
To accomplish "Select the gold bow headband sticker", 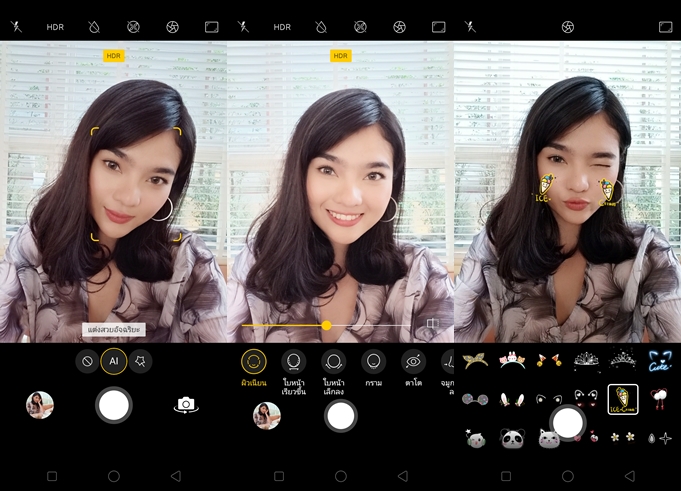I will pos(475,360).
